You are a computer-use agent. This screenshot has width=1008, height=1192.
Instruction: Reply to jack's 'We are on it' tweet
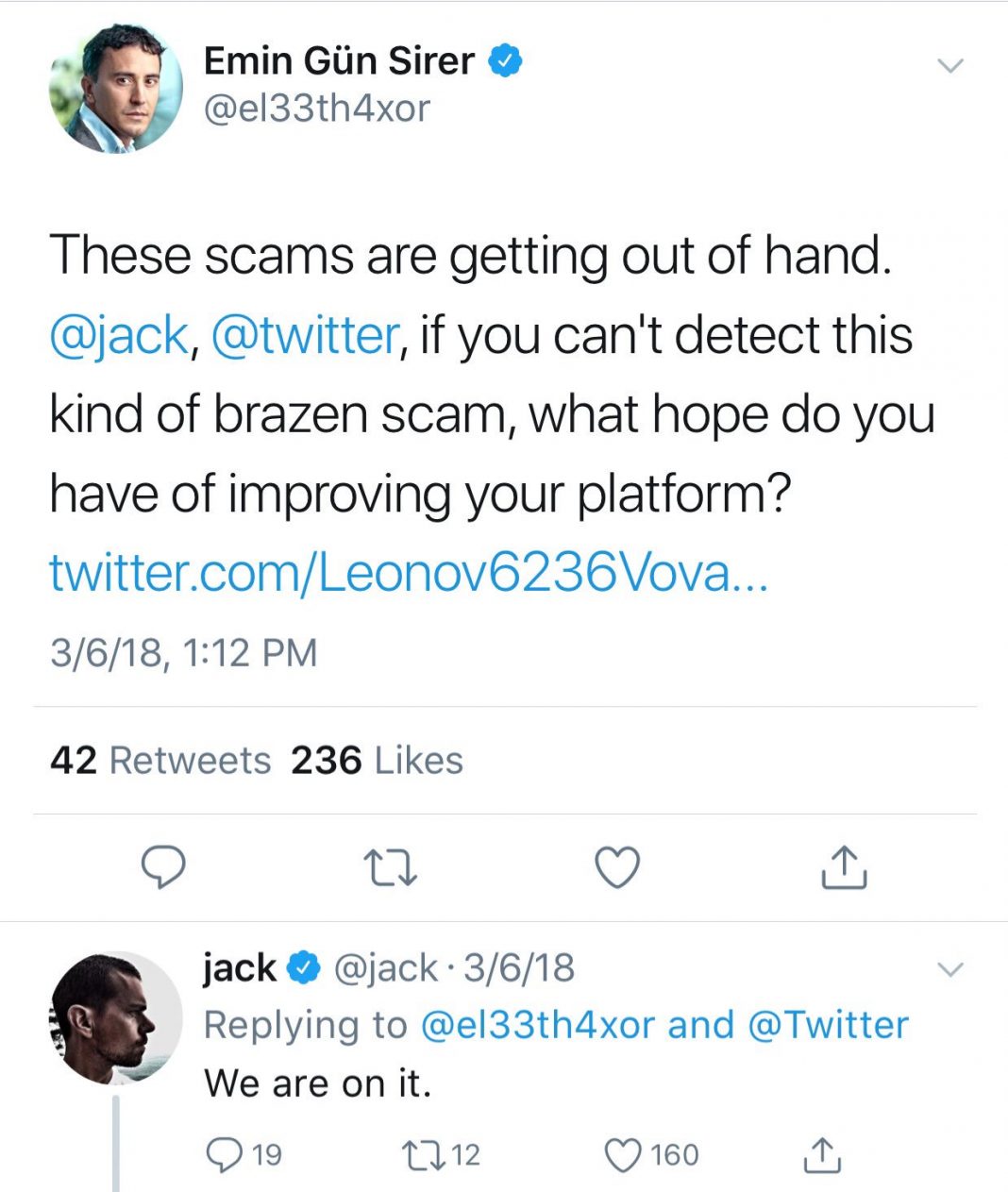[243, 1154]
